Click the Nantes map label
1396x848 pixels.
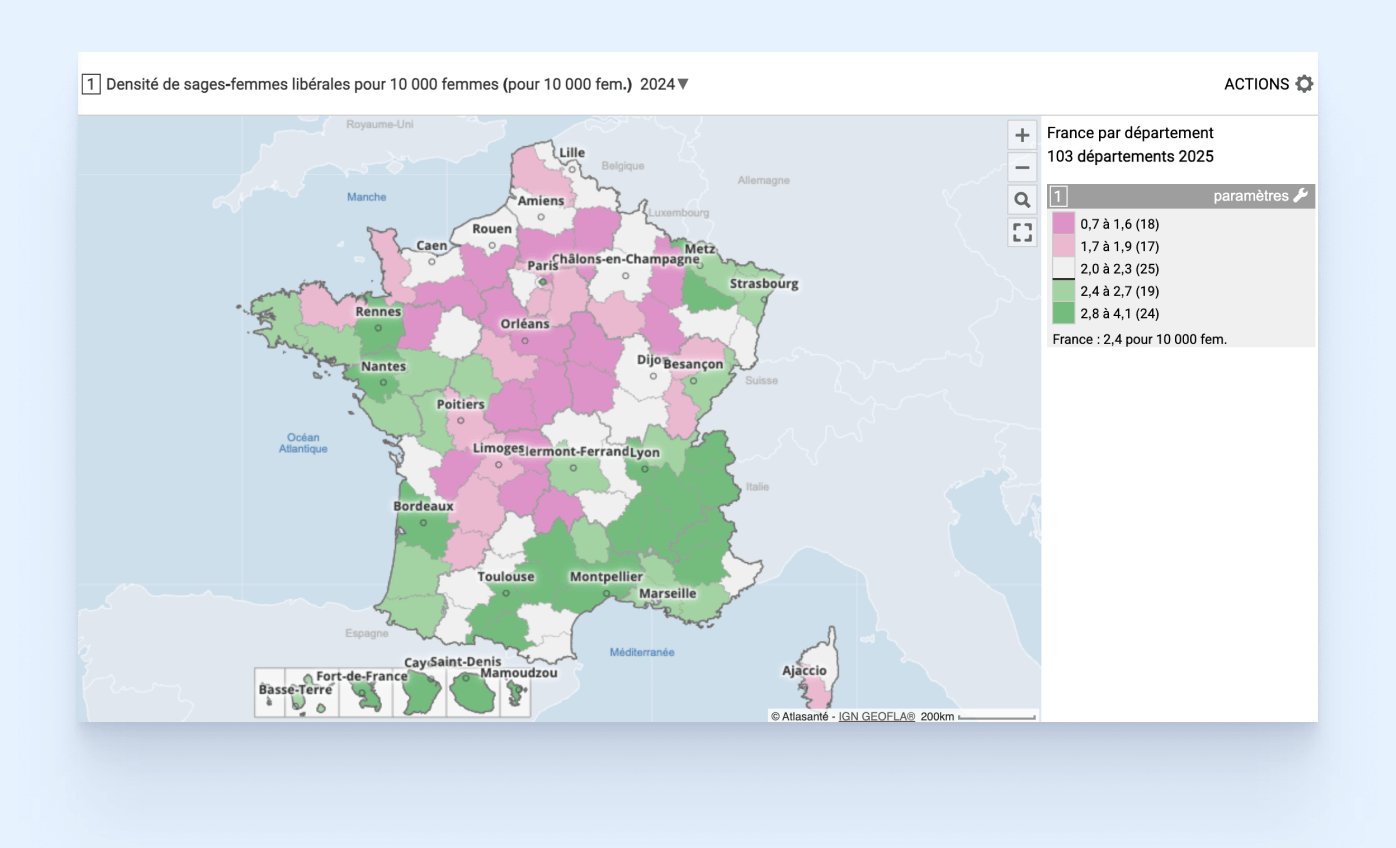384,367
